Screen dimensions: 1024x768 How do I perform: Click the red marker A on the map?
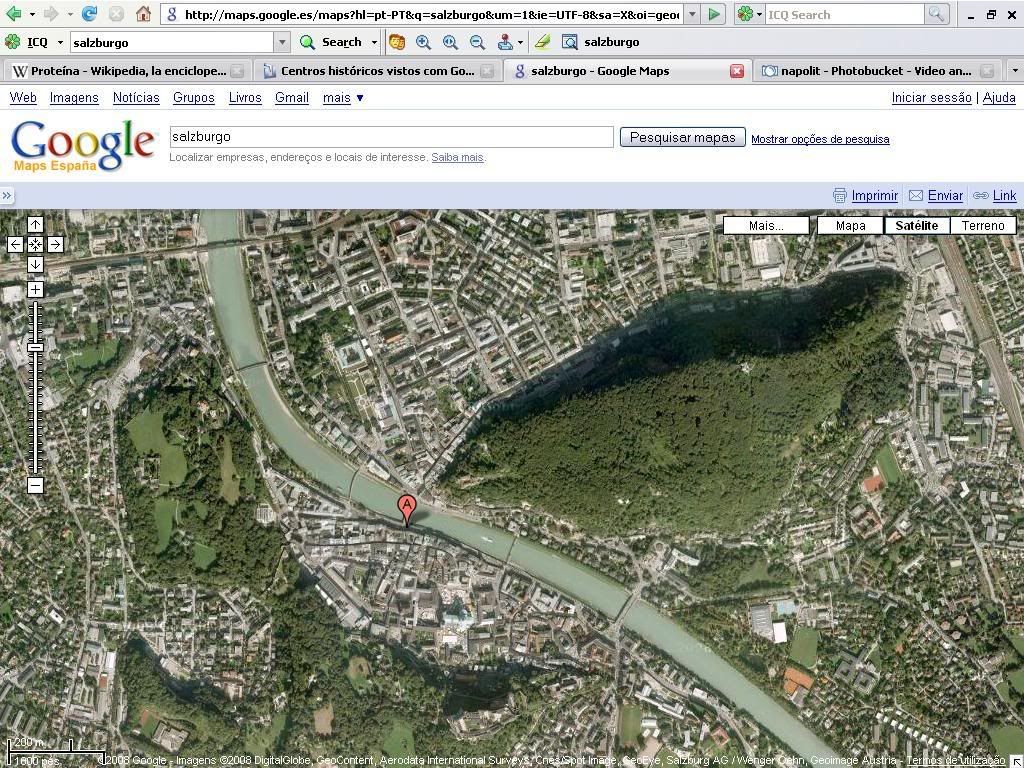(407, 507)
